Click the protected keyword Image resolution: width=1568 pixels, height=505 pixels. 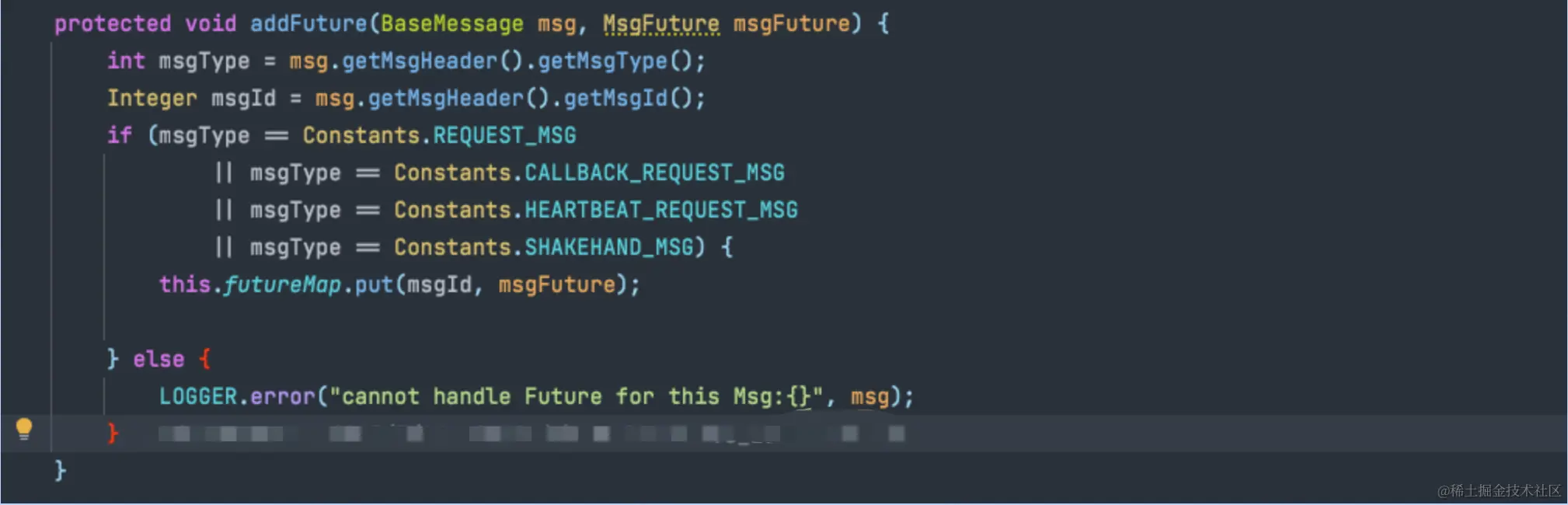113,23
